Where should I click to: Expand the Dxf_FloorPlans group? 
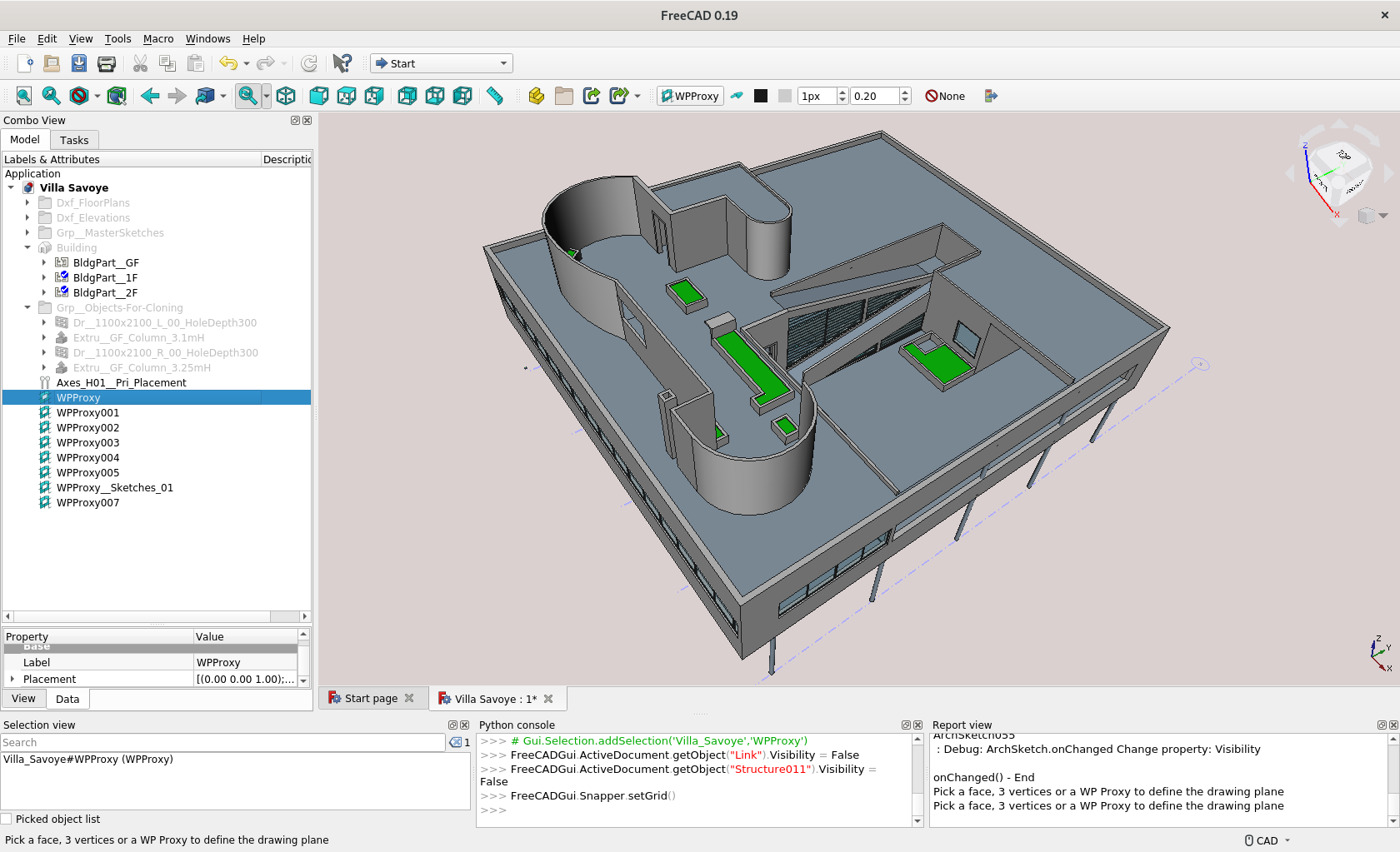click(27, 203)
